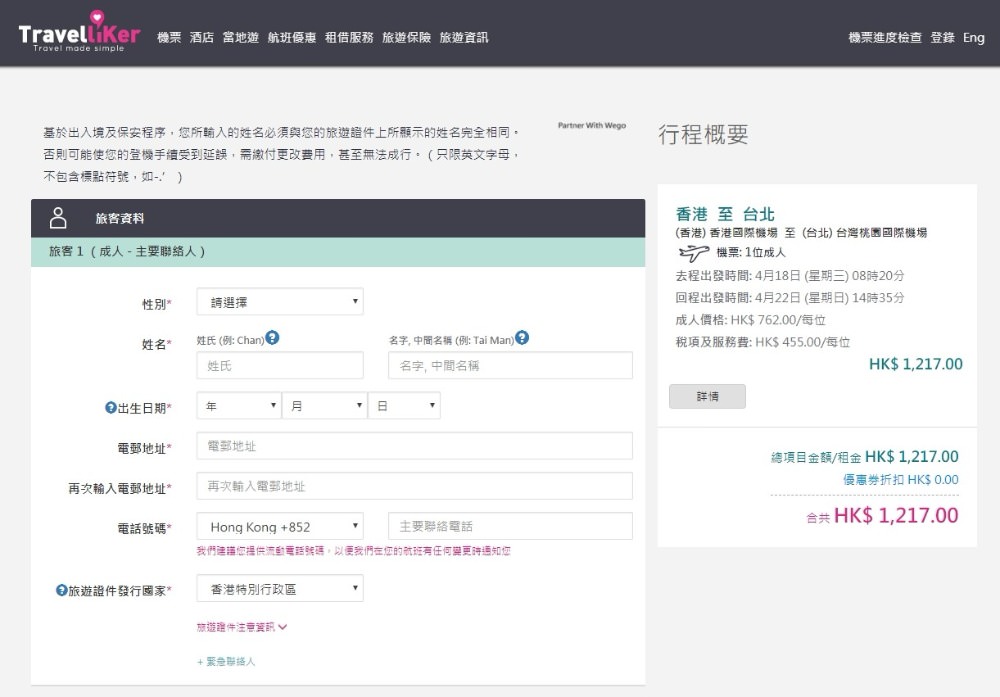Click the 電郵地址 input field
1000x697 pixels.
[414, 446]
